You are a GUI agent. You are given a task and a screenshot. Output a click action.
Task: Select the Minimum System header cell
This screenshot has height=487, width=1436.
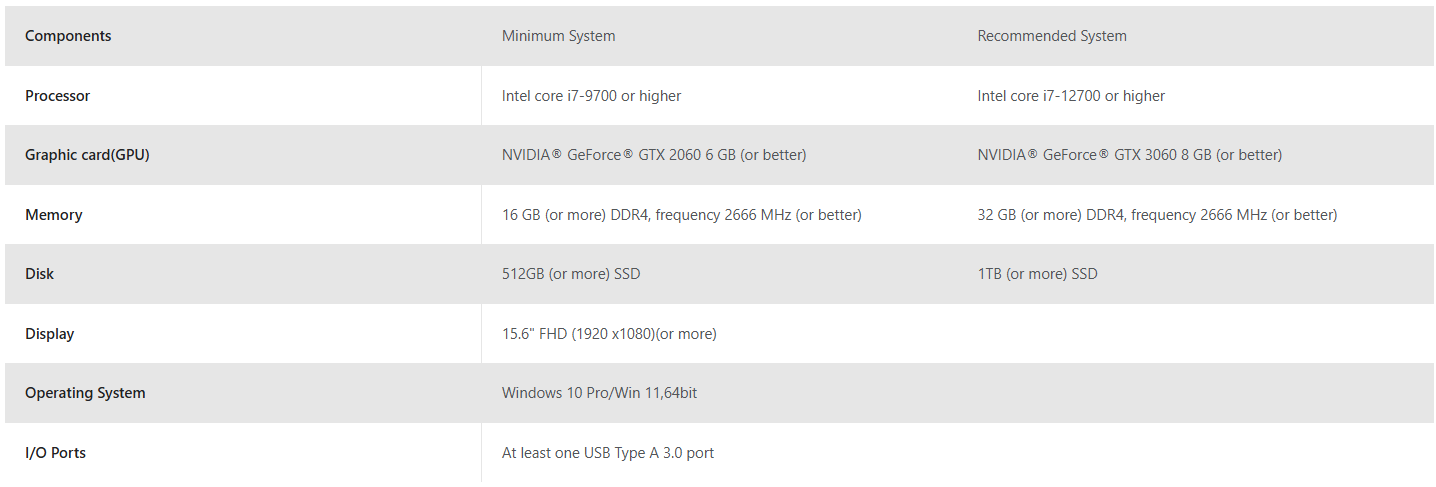pyautogui.click(x=558, y=36)
